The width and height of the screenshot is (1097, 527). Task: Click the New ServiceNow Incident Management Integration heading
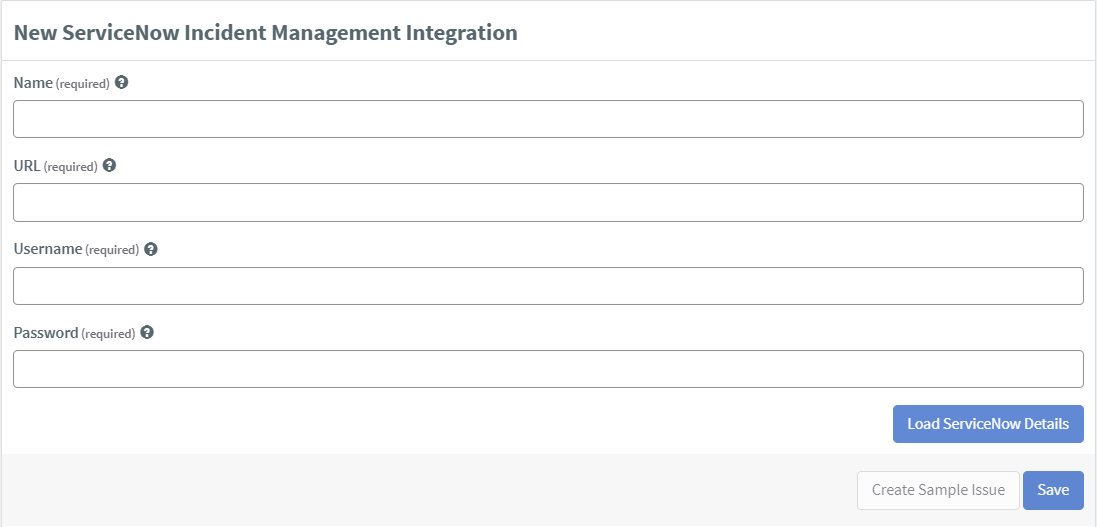pos(266,32)
